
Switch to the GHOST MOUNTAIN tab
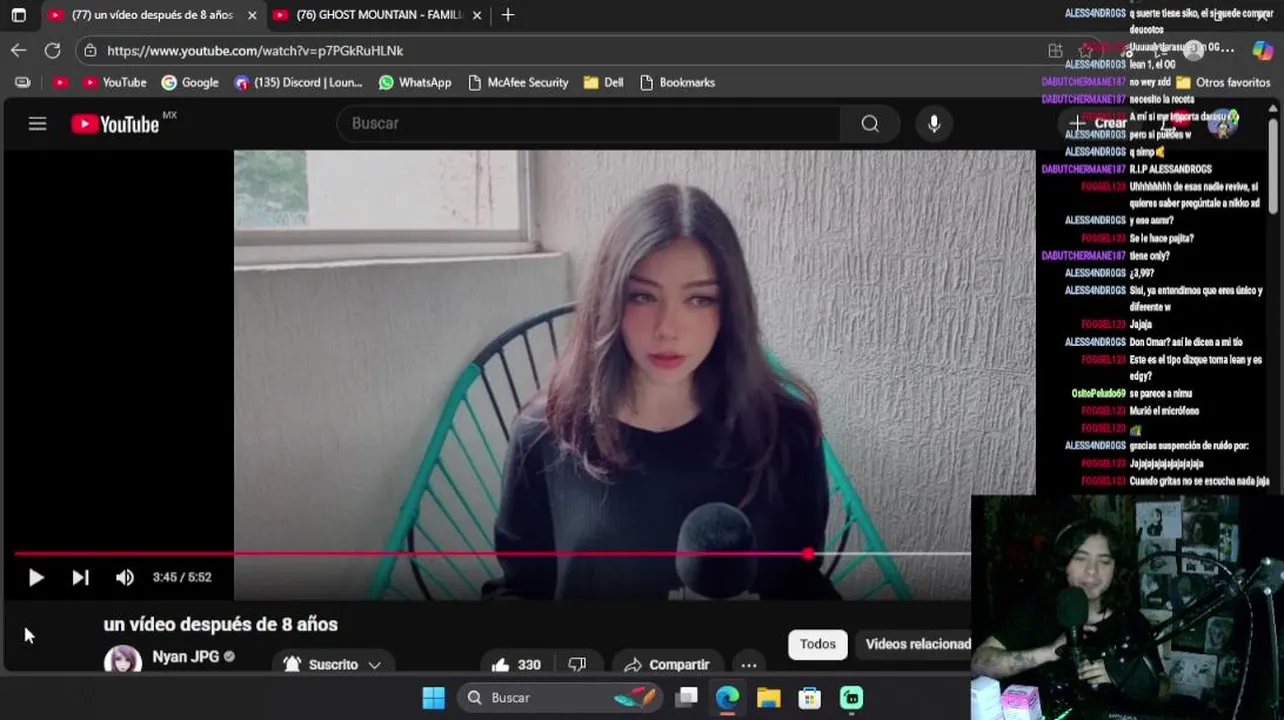378,15
